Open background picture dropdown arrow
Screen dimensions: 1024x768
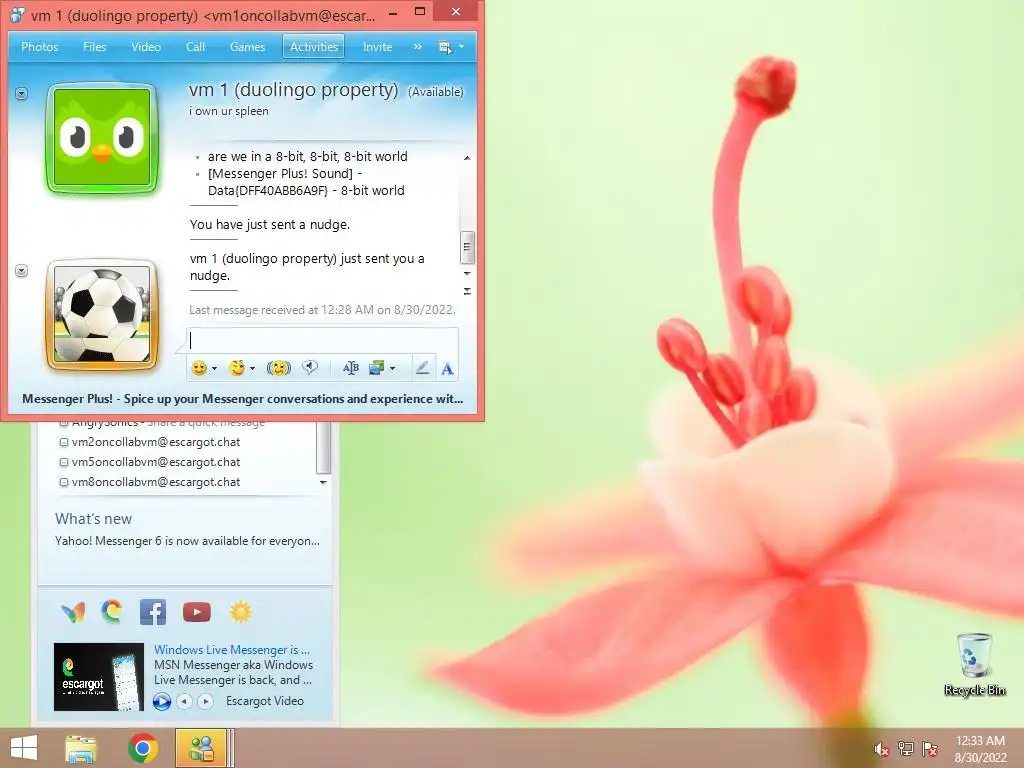[x=392, y=369]
